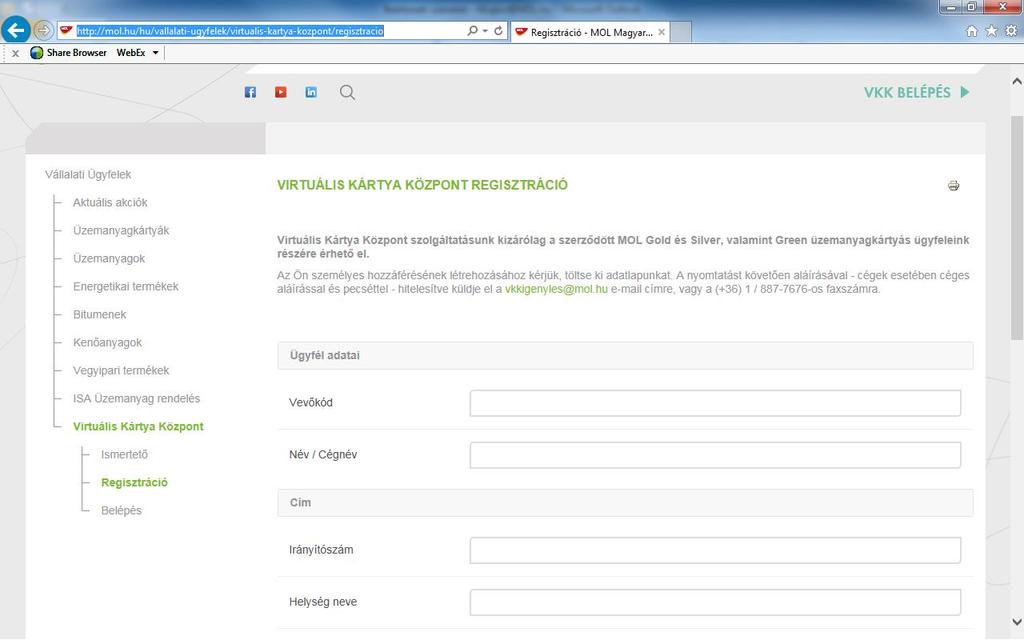Select Virtuális Kártya Központ menu item
The height and width of the screenshot is (640, 1024).
coord(138,426)
